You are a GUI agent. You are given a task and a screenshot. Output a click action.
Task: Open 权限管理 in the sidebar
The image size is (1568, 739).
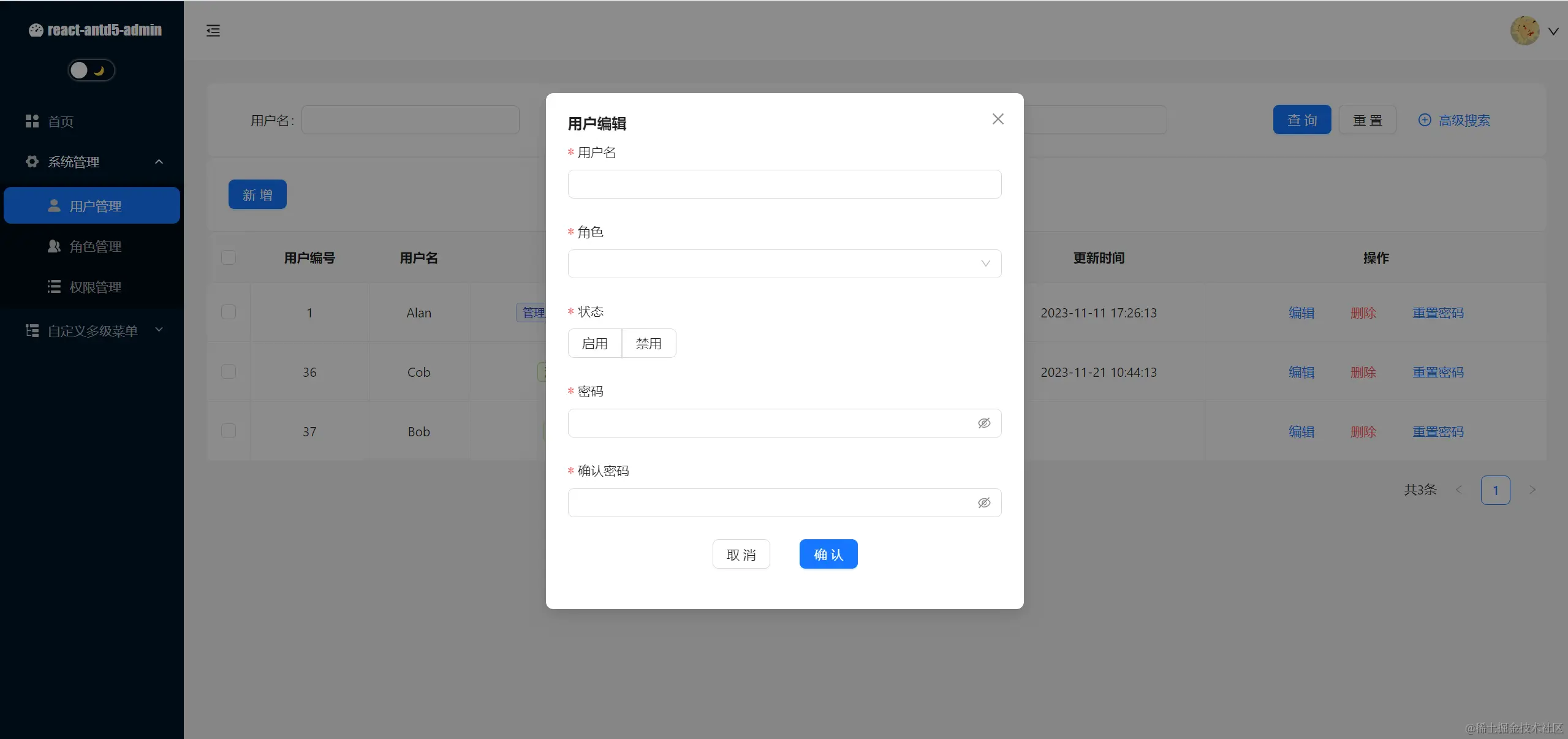[x=92, y=287]
